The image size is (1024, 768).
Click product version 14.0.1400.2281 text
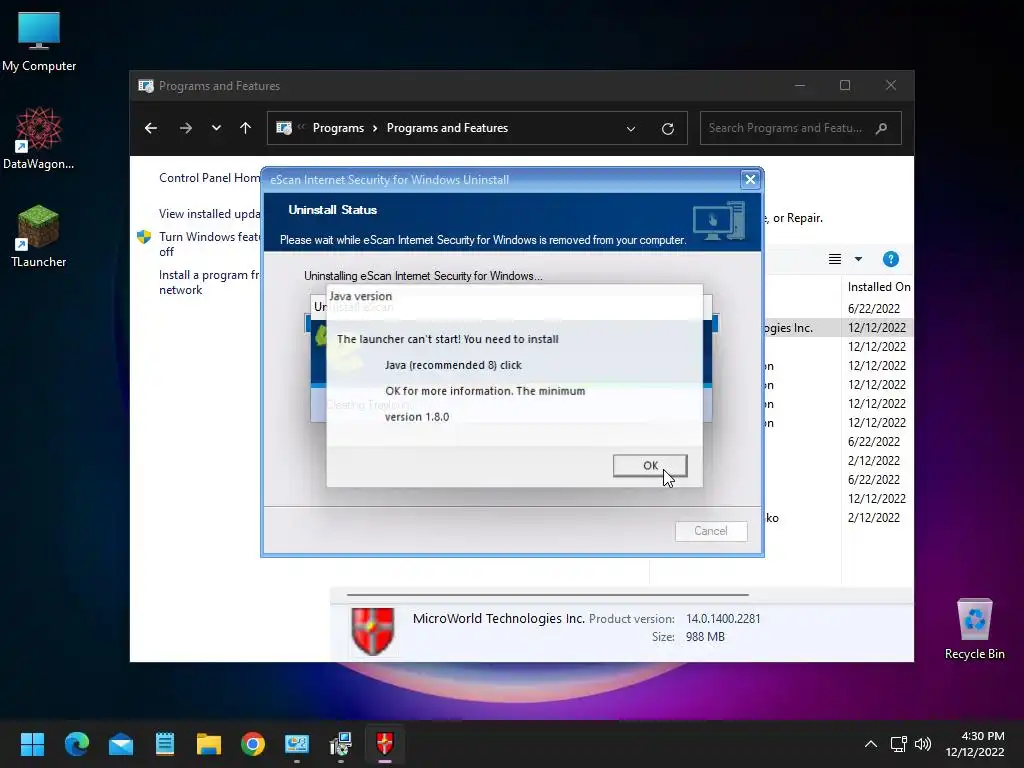[x=723, y=618]
